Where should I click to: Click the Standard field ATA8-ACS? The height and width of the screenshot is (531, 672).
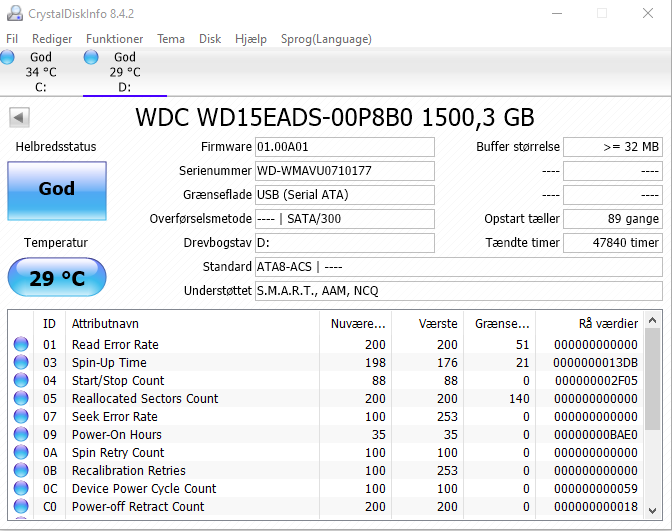[459, 267]
